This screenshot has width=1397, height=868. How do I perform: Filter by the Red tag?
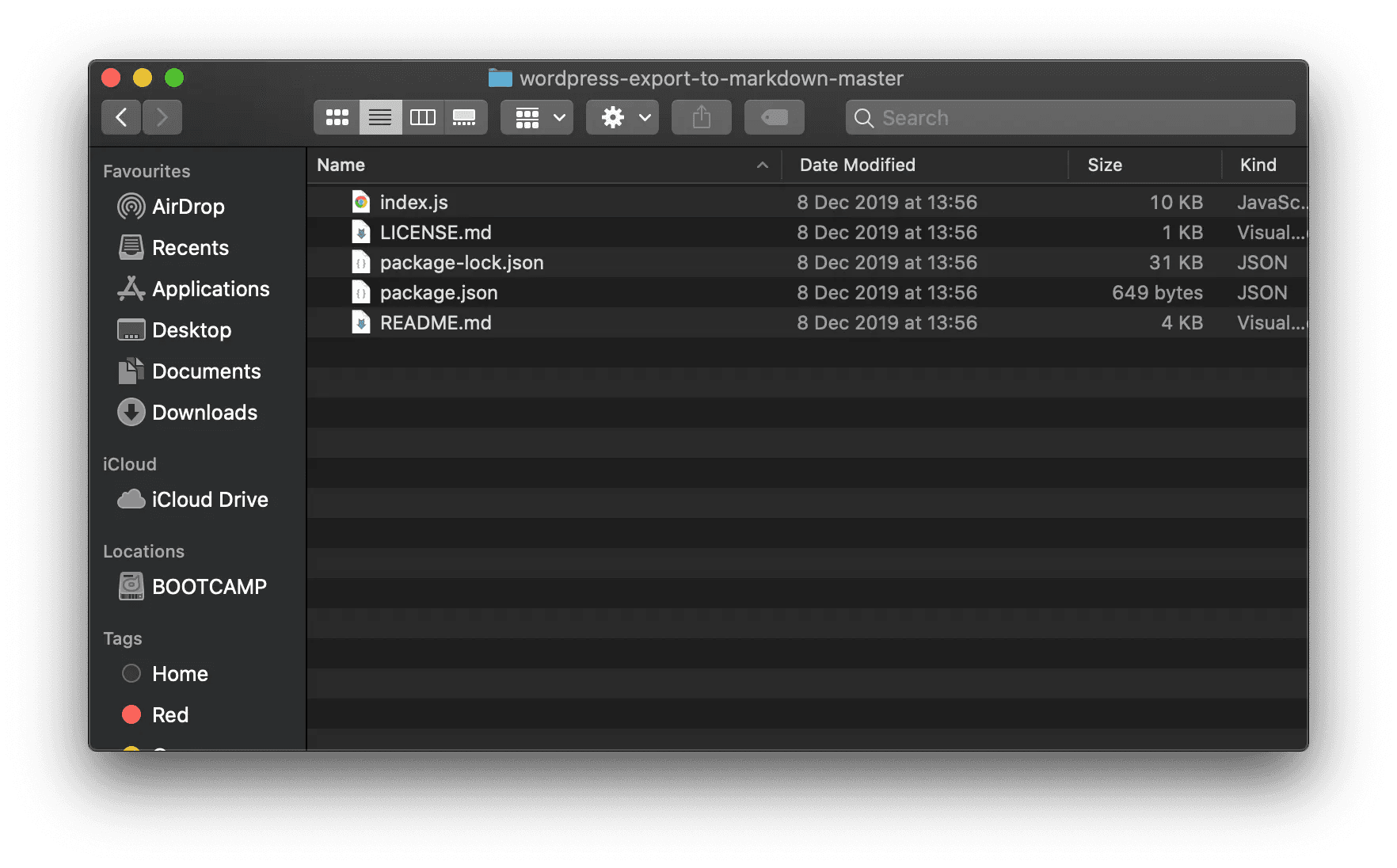click(x=170, y=715)
